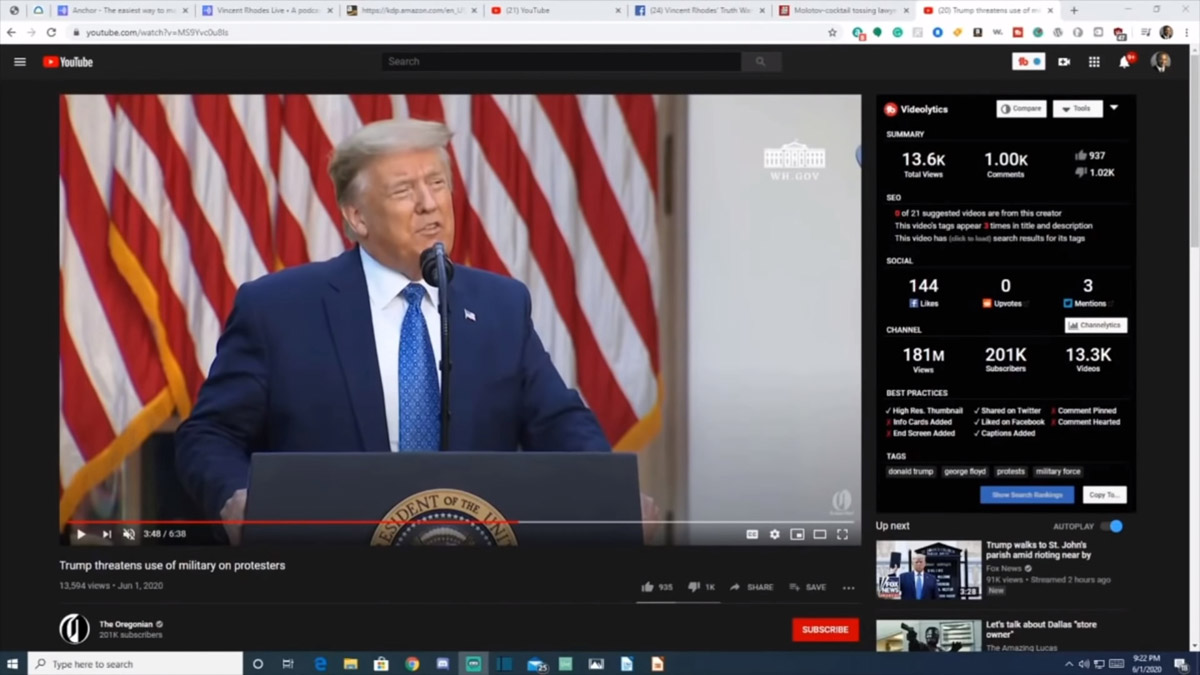Open File Explorer from the taskbar
This screenshot has width=1200, height=675.
350,663
